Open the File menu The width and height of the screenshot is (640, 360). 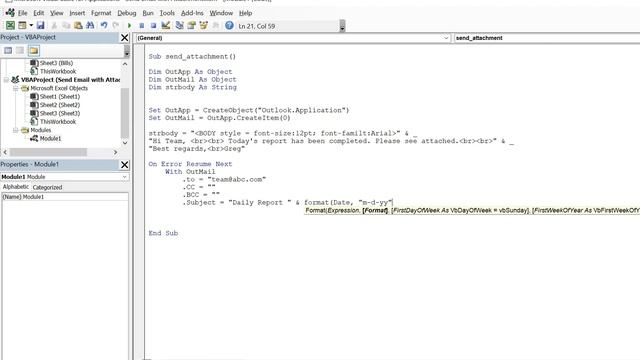(22, 13)
